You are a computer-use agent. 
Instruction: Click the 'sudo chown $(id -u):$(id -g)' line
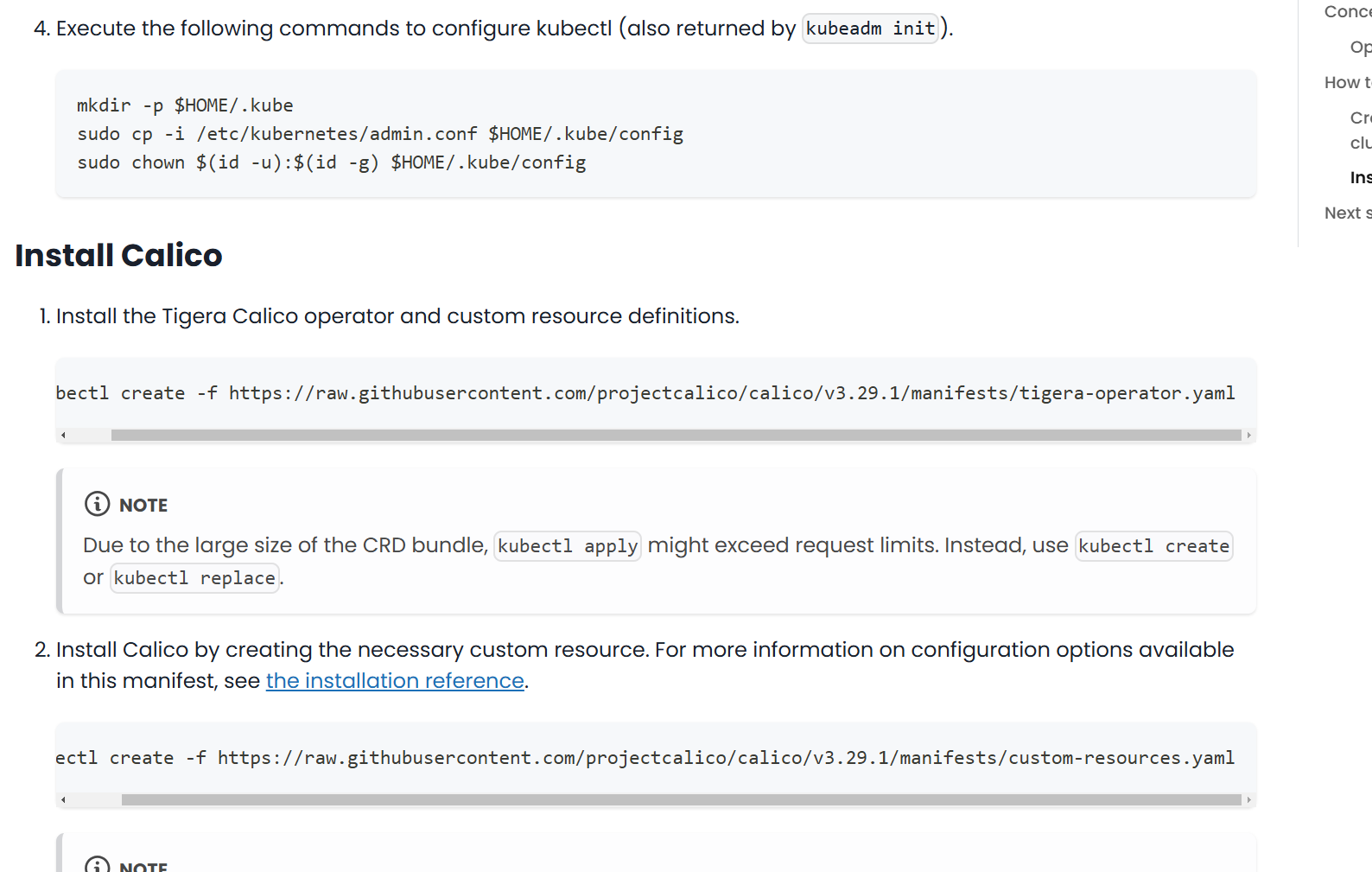(332, 162)
